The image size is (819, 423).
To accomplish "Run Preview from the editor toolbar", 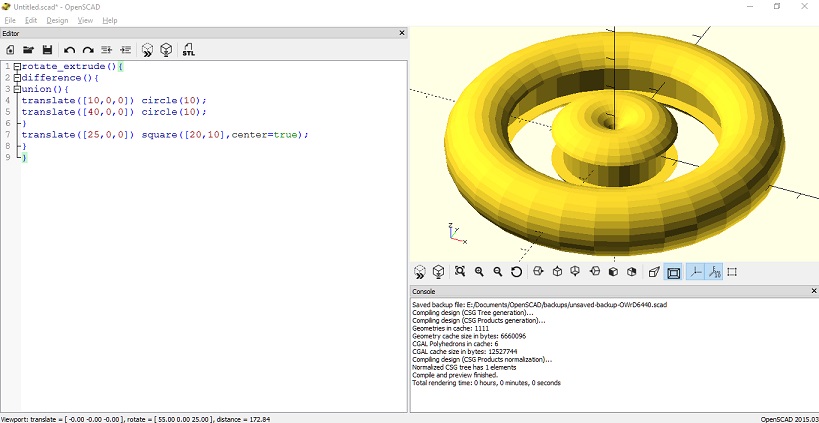I will (148, 50).
